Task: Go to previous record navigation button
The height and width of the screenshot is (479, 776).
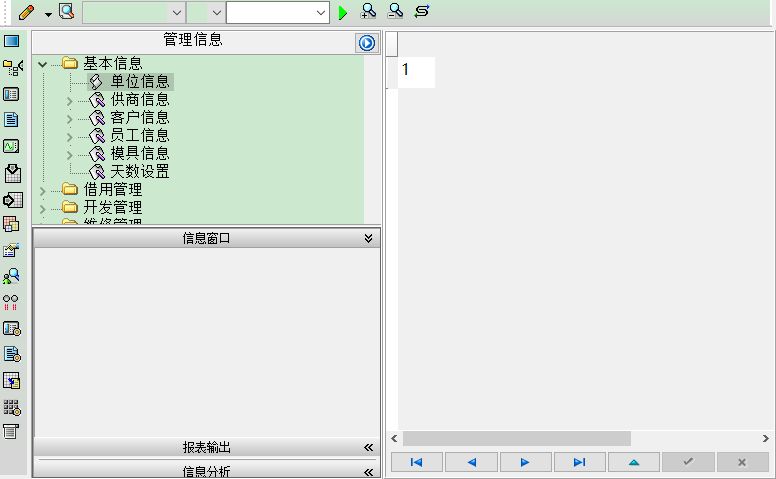Action: point(471,462)
